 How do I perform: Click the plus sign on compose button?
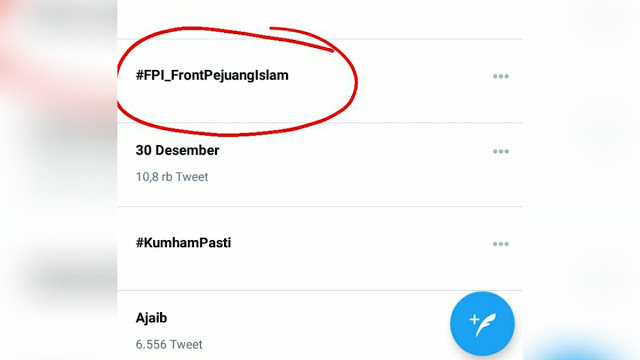pos(474,319)
